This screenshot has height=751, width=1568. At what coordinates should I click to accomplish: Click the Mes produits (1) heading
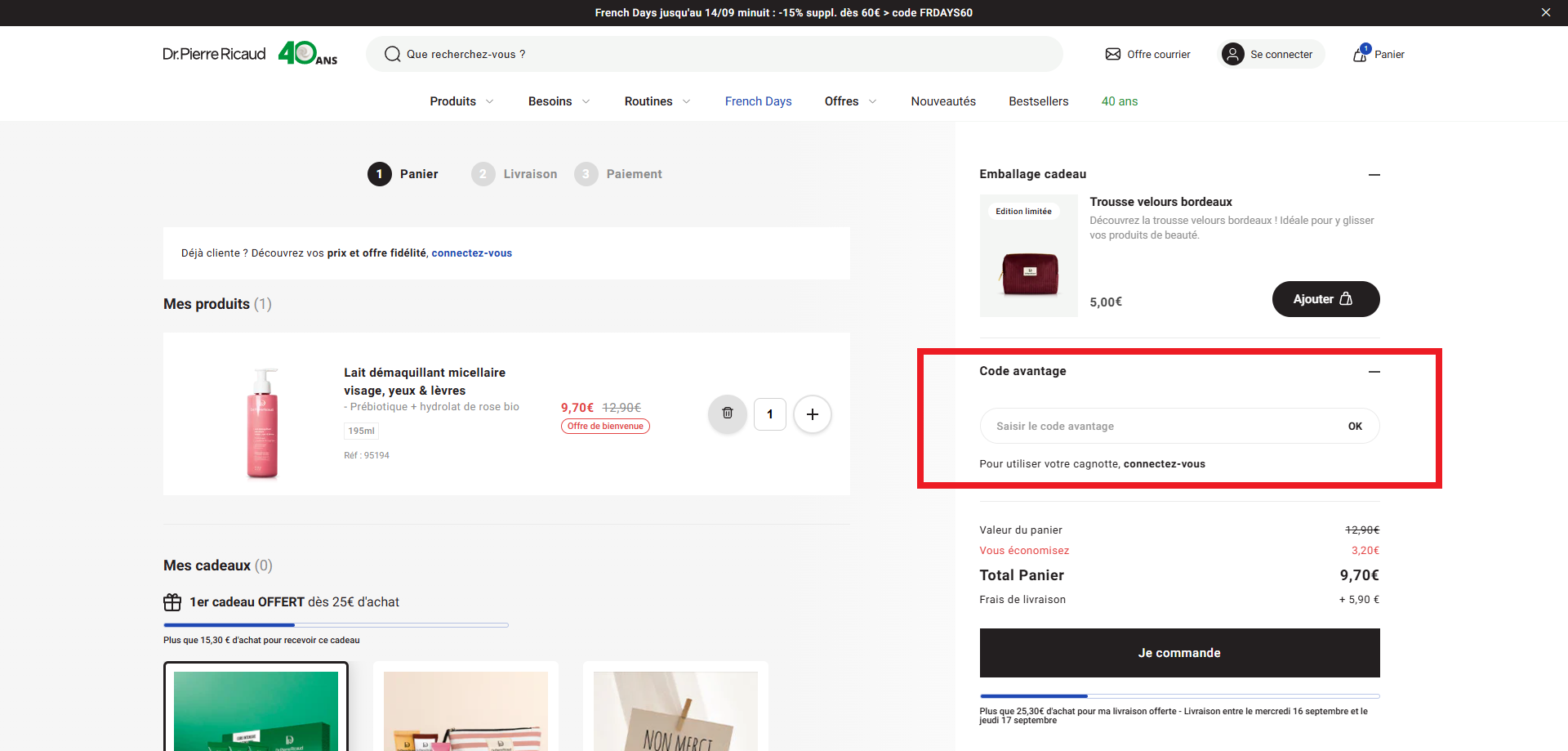[x=217, y=304]
